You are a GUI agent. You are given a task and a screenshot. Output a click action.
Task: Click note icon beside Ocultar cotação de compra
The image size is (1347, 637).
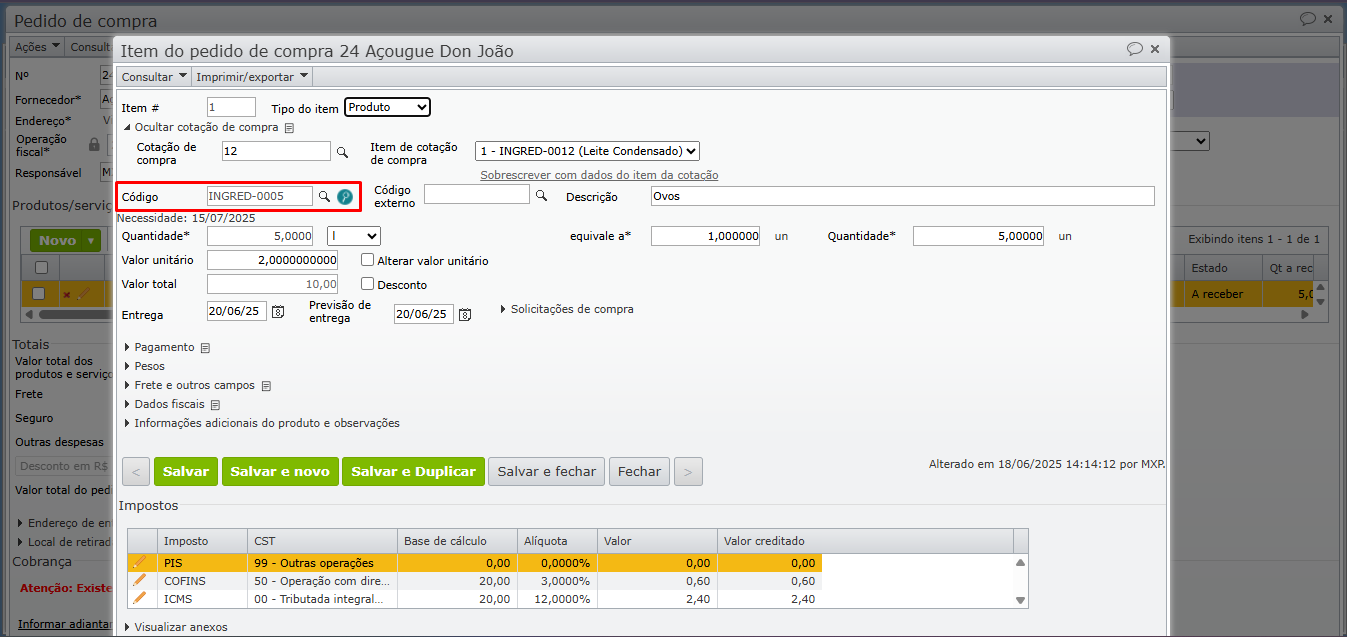(x=289, y=128)
